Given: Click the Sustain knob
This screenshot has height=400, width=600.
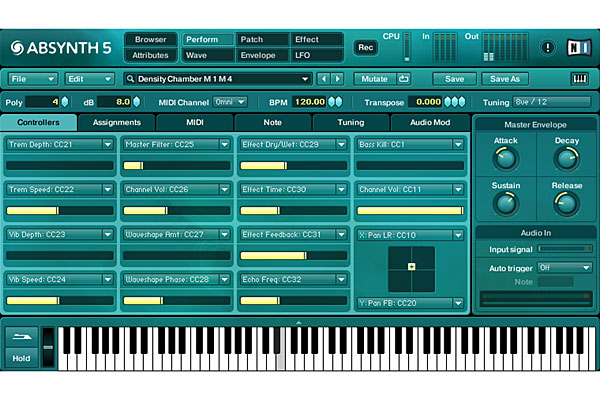Looking at the screenshot, I should click(505, 204).
